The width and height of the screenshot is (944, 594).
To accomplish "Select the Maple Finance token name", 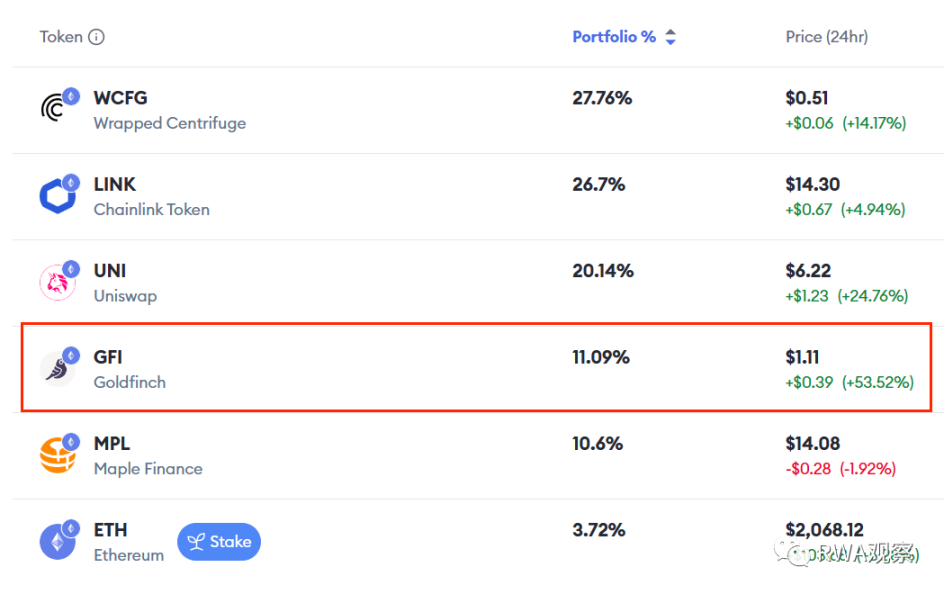I will click(148, 469).
